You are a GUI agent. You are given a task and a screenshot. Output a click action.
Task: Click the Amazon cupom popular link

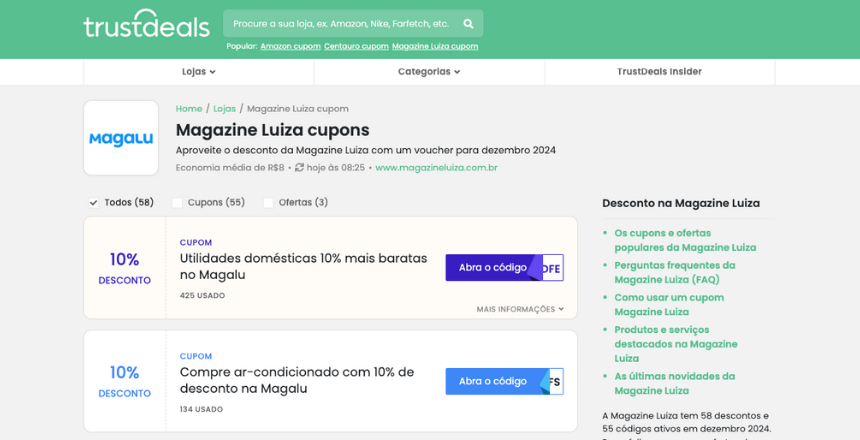coord(290,46)
